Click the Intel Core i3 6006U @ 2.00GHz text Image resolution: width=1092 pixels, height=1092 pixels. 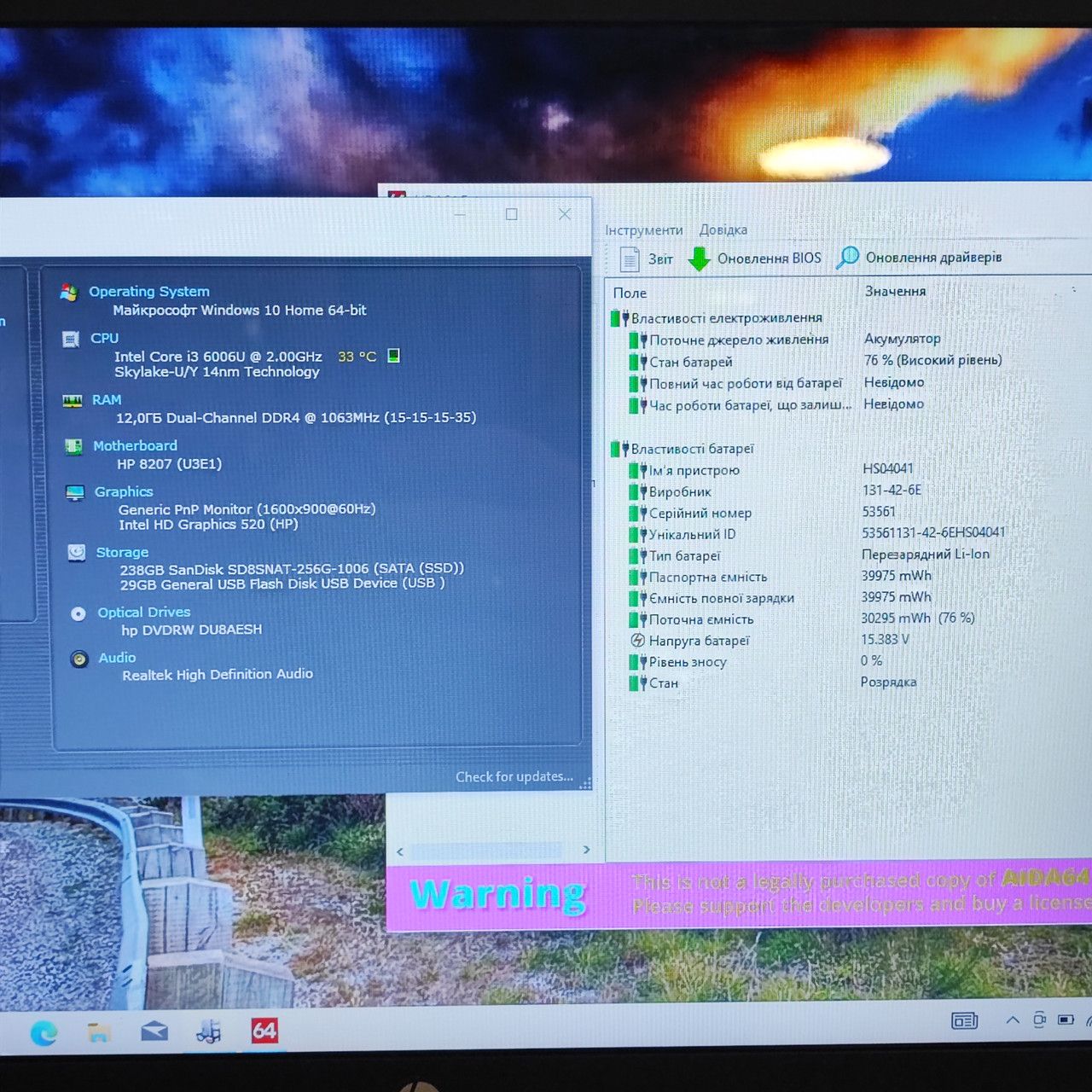click(218, 357)
